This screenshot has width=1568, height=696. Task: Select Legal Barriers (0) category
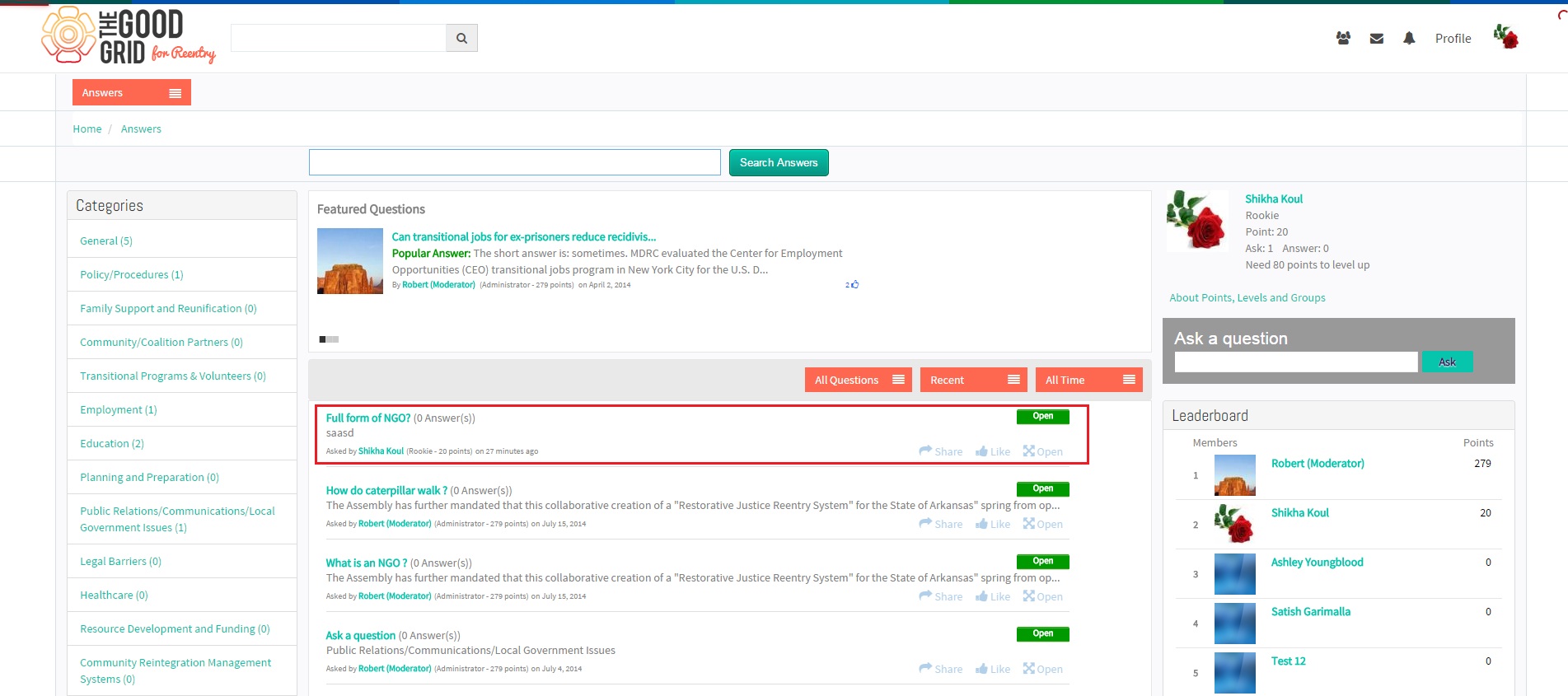(x=120, y=562)
